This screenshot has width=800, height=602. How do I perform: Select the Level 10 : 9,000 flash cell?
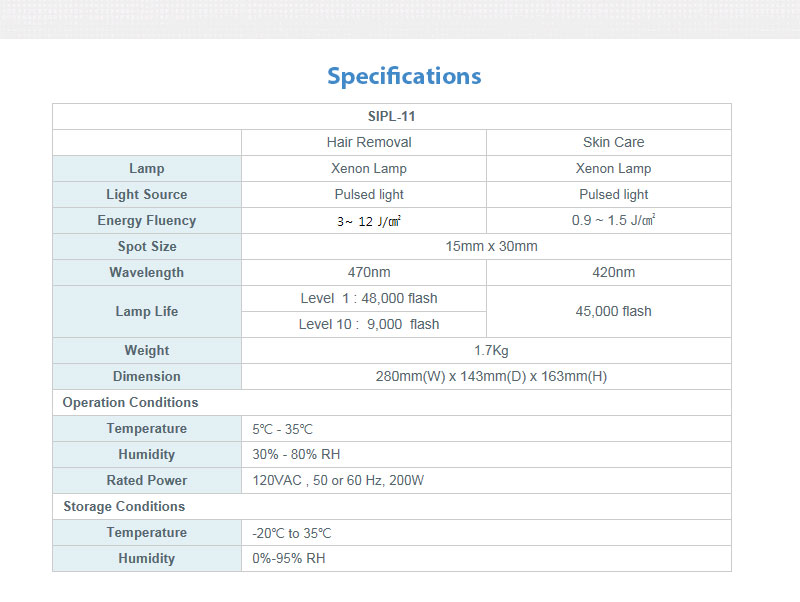click(x=369, y=324)
